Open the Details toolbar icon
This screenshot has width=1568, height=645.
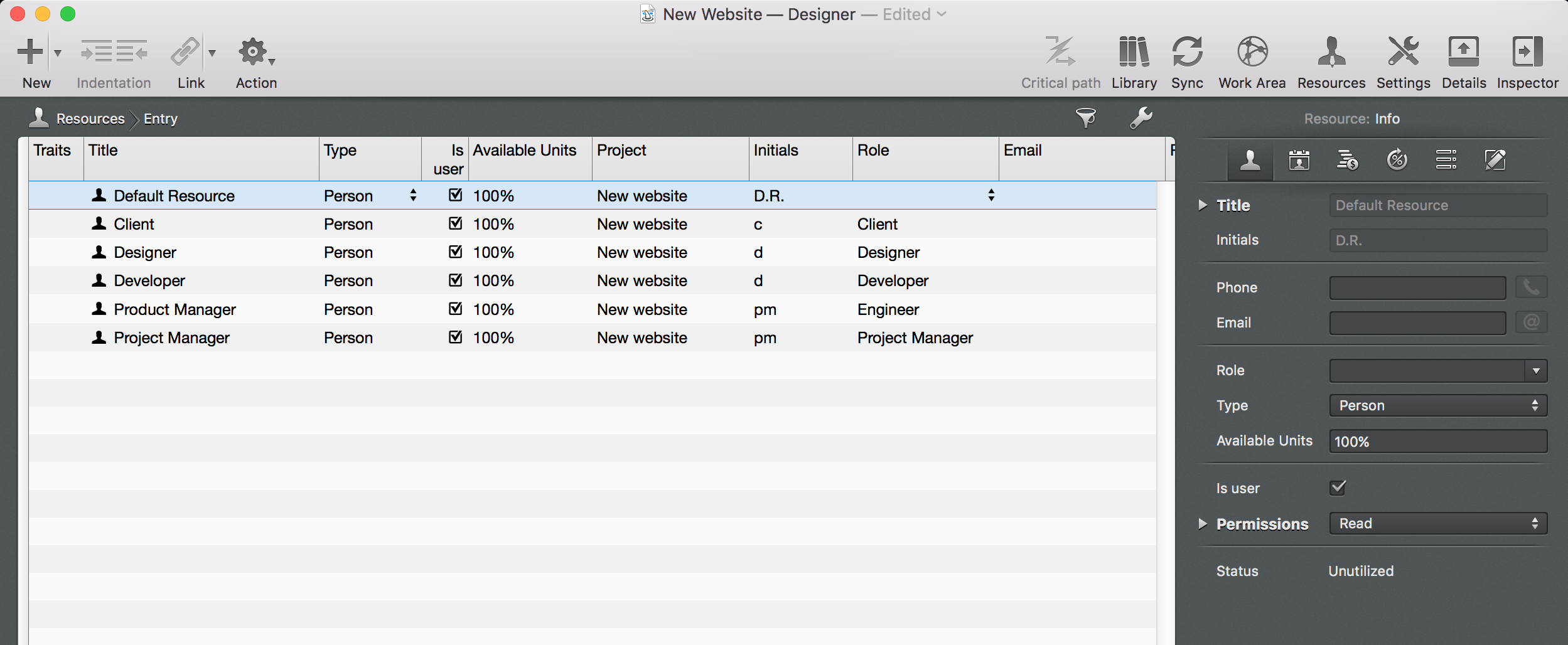[x=1463, y=52]
